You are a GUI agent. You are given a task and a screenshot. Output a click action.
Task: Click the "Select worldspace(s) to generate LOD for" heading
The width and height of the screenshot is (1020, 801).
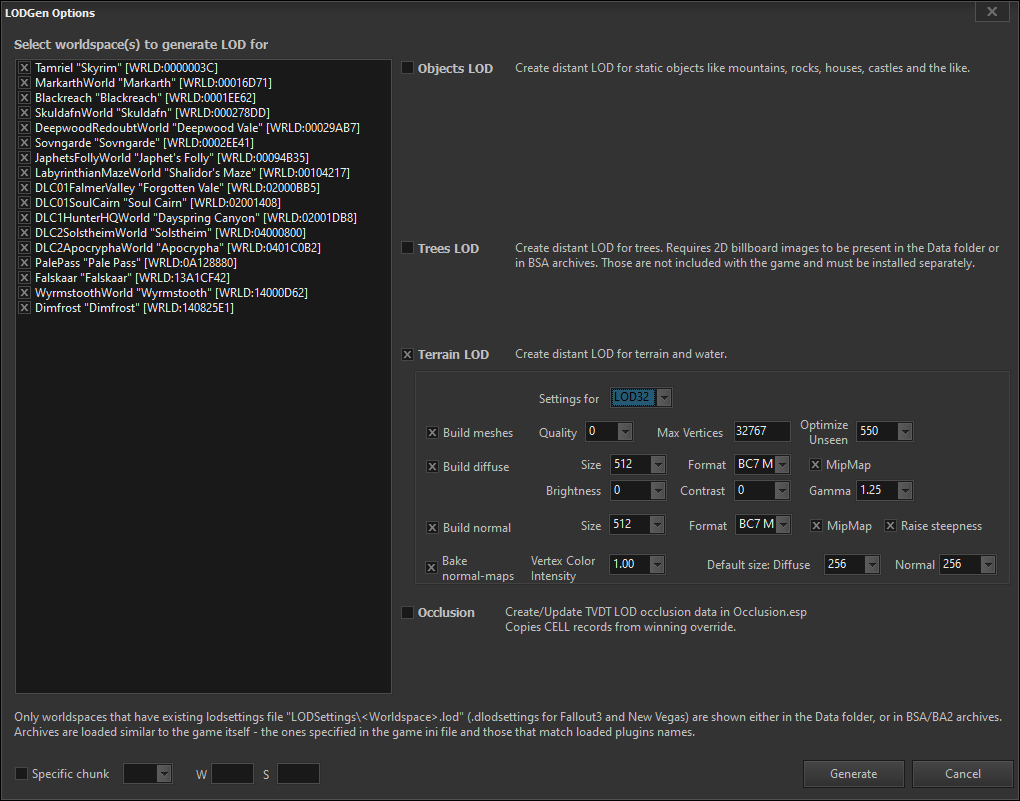(x=141, y=44)
